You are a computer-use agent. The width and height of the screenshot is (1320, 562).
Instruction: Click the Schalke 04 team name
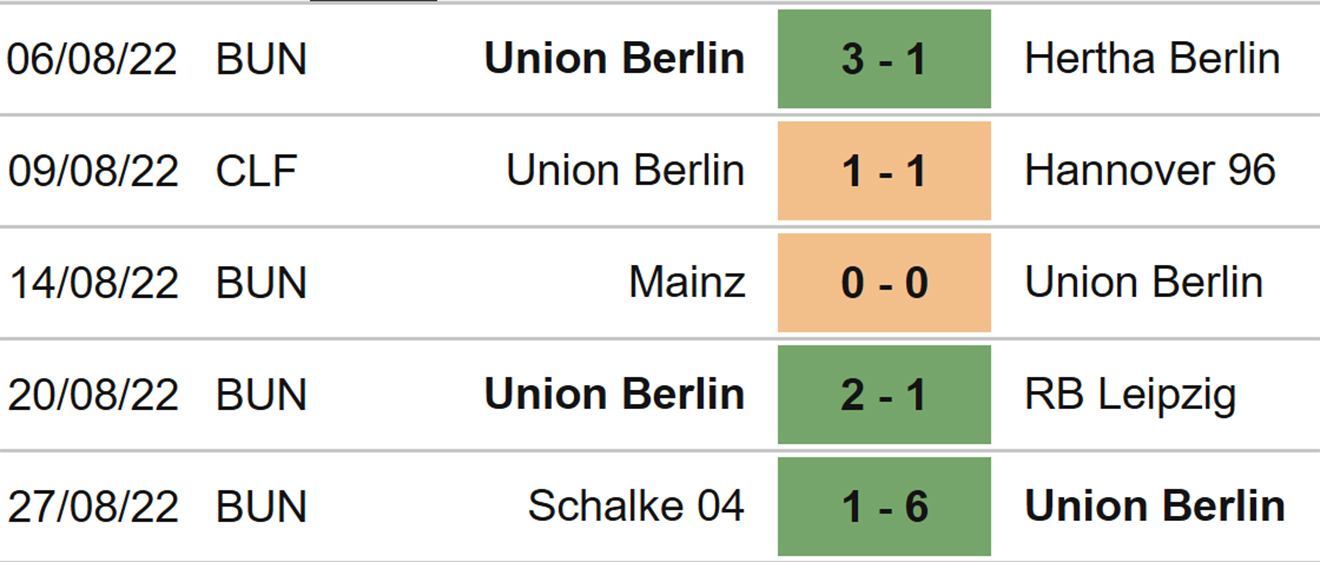coord(636,507)
